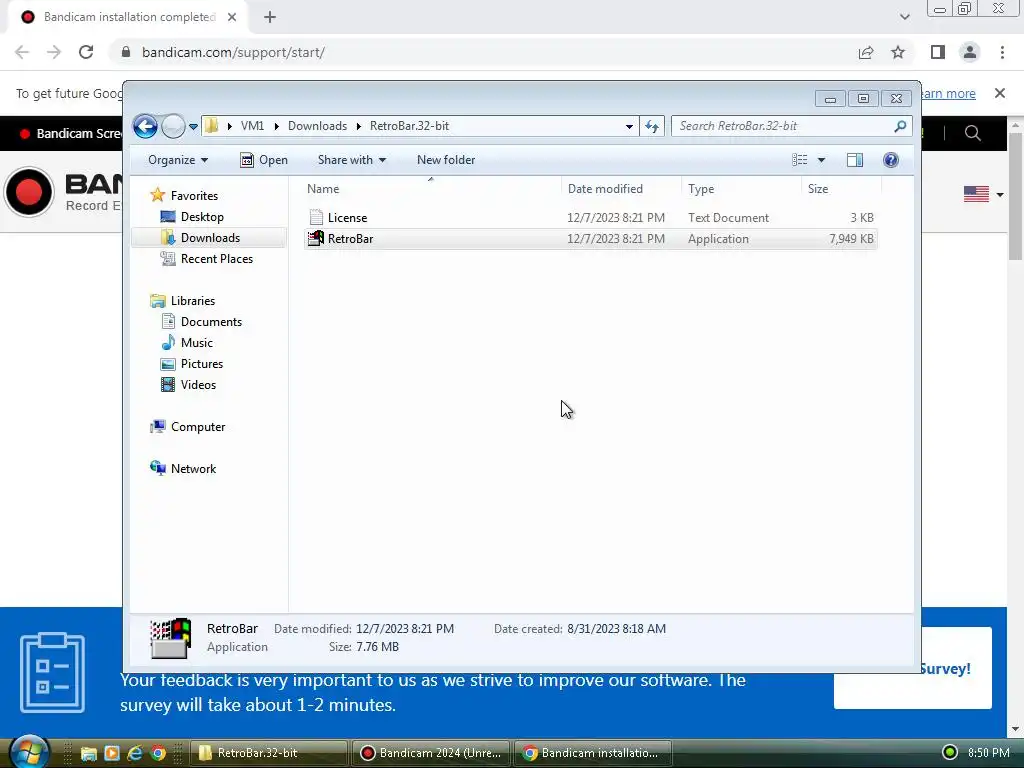Select the Bandicam installation completed tab

(127, 17)
